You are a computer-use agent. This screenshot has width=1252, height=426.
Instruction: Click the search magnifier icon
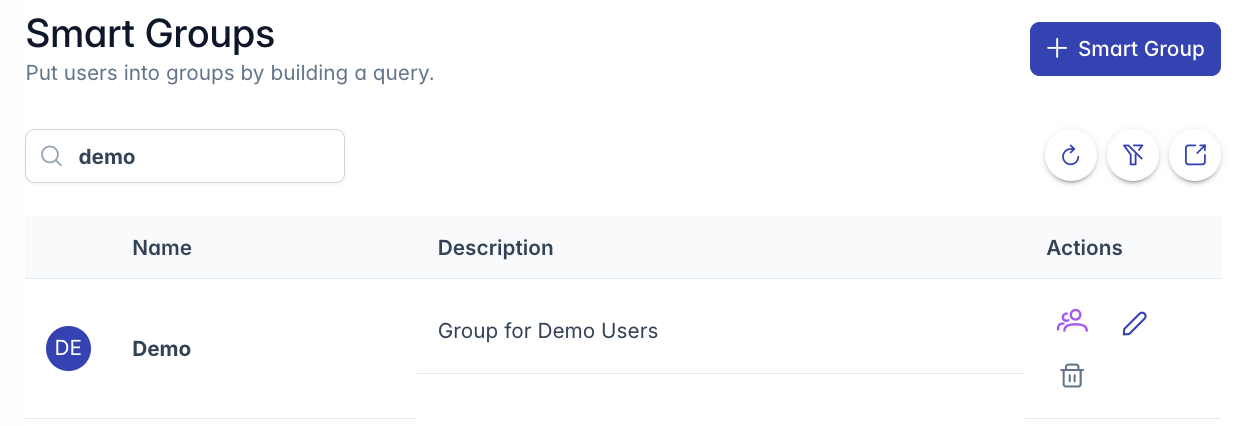pyautogui.click(x=52, y=156)
